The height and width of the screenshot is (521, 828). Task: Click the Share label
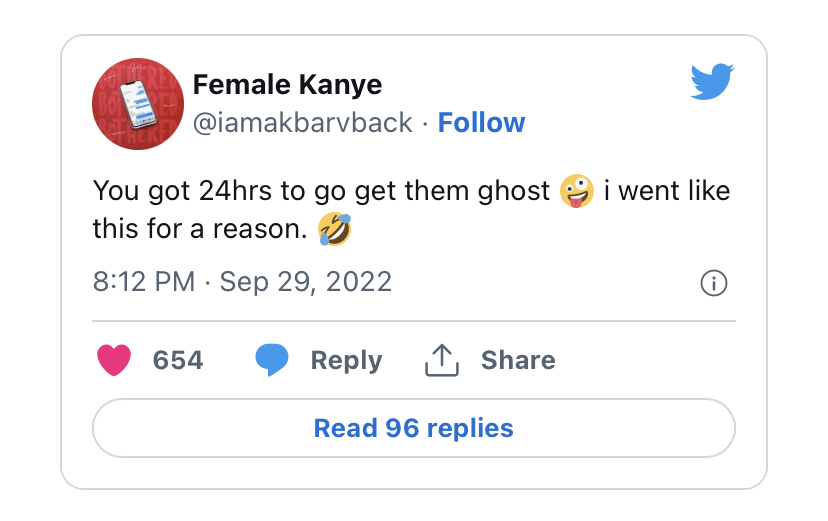pos(518,360)
